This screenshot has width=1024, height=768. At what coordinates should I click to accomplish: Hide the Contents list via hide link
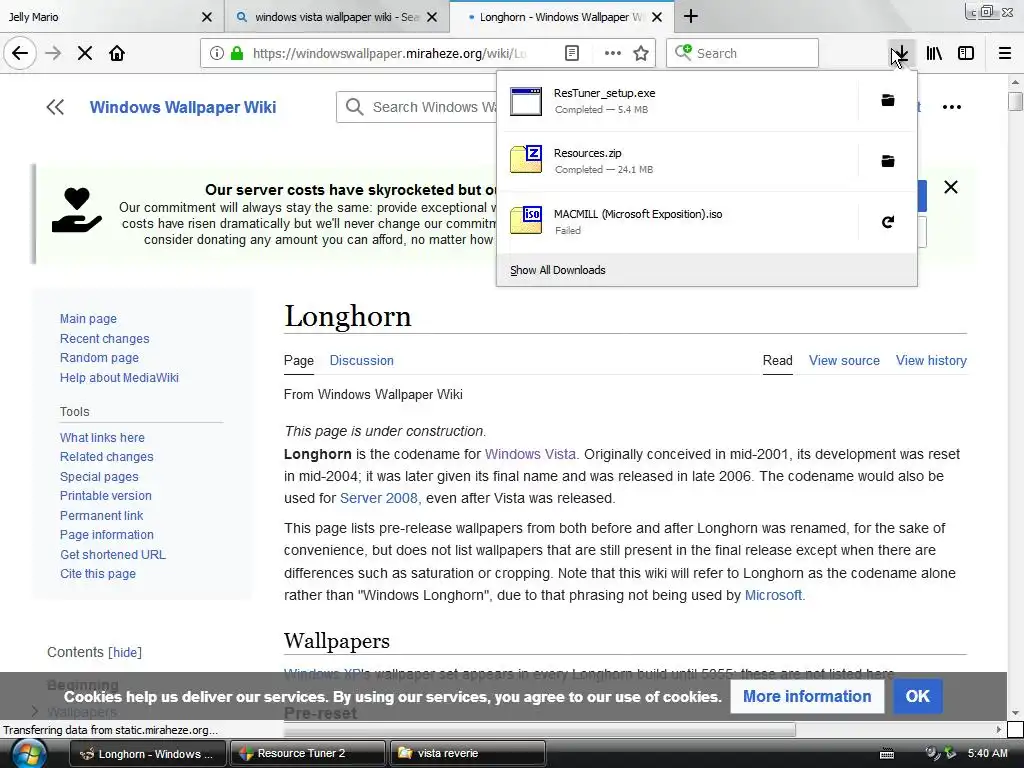[125, 652]
